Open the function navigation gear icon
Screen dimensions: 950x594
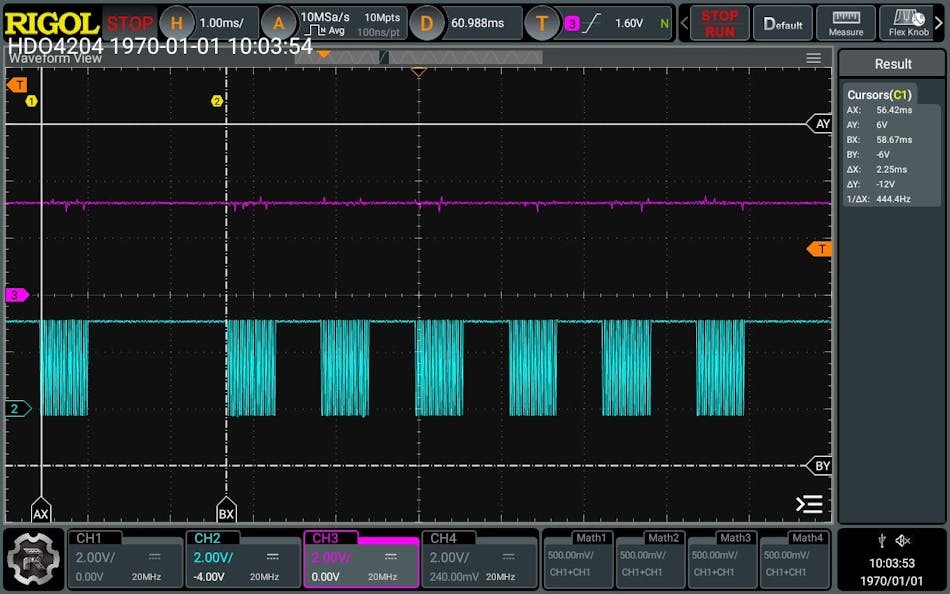click(x=33, y=560)
